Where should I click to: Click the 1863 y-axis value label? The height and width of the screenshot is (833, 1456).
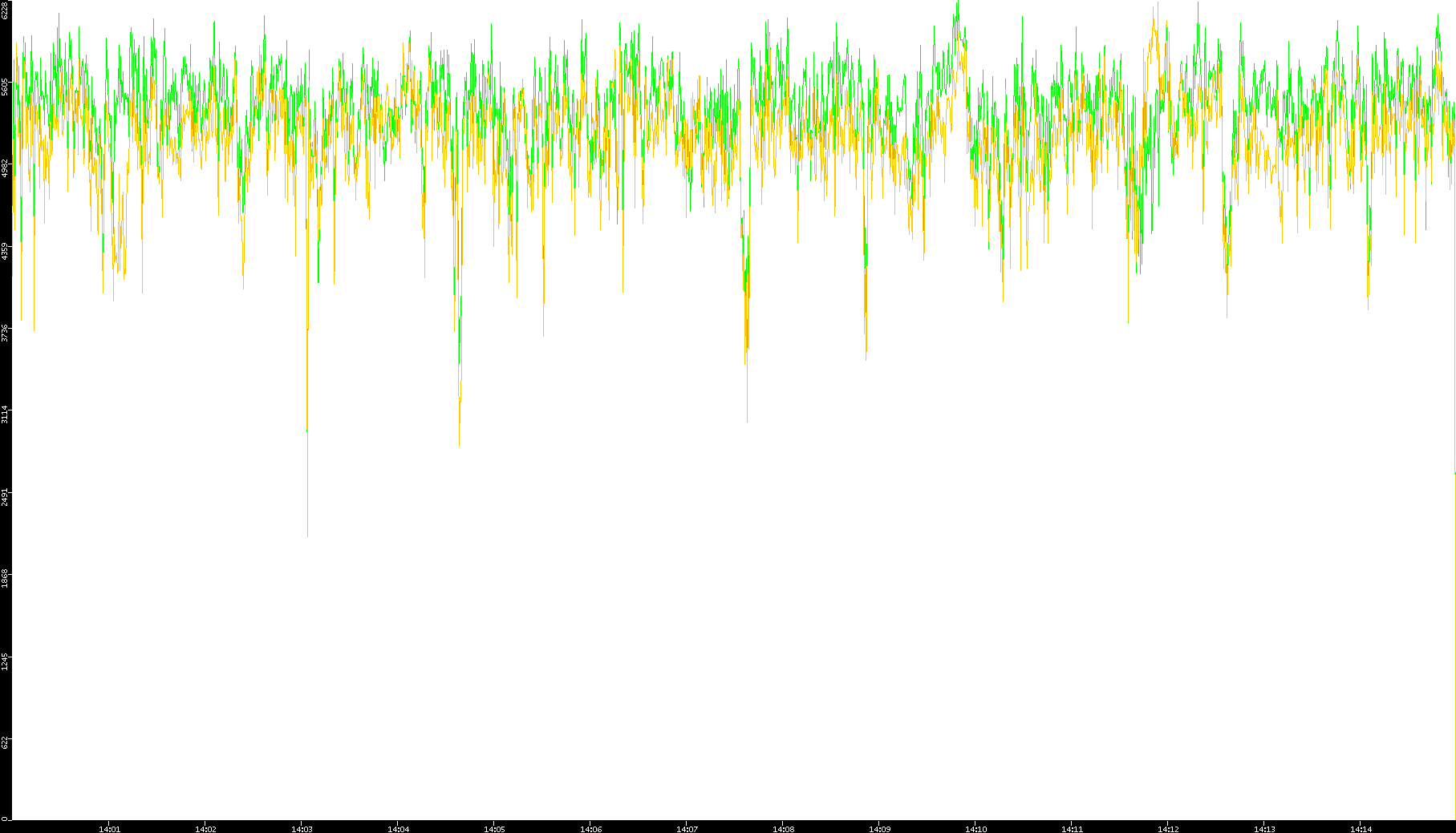coord(6,579)
